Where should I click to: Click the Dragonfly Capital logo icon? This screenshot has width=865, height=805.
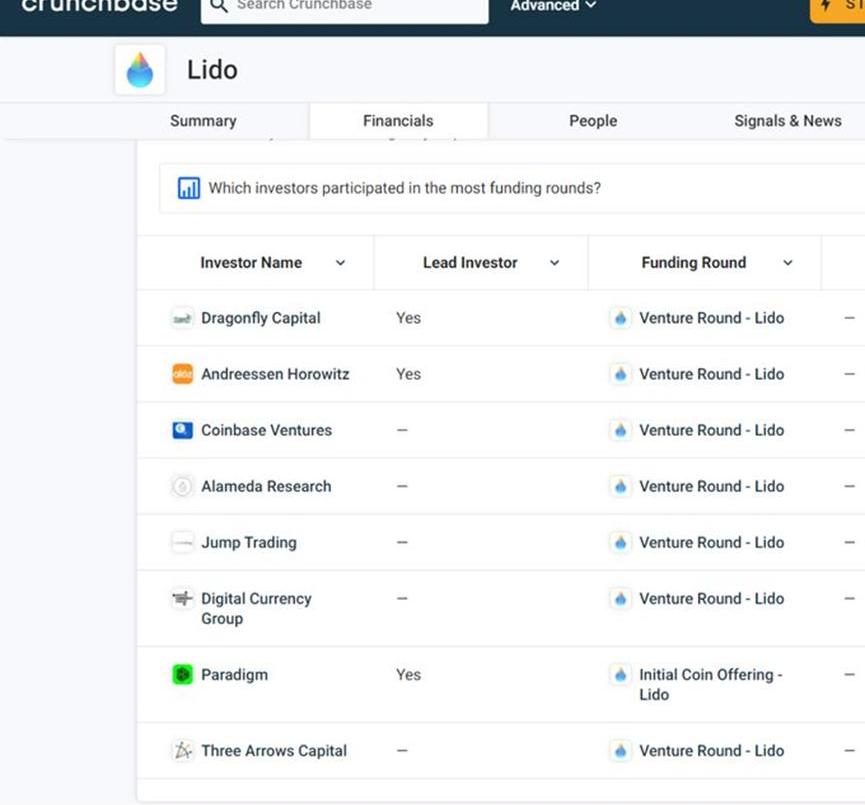tap(183, 318)
